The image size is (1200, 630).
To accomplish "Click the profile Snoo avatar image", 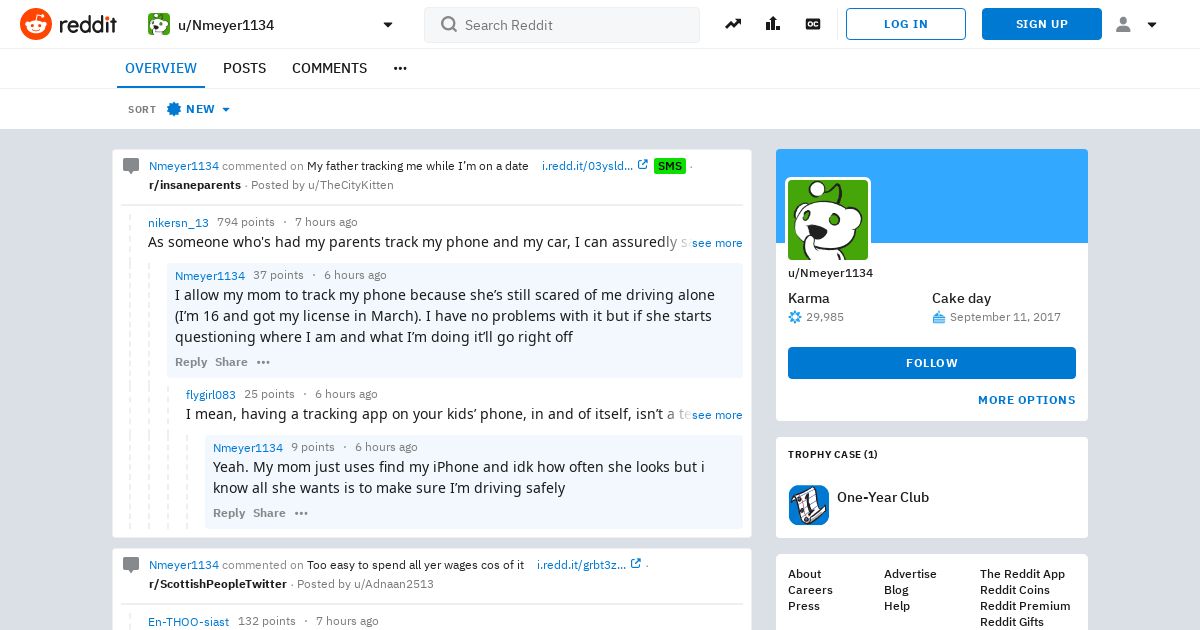I will tap(828, 220).
